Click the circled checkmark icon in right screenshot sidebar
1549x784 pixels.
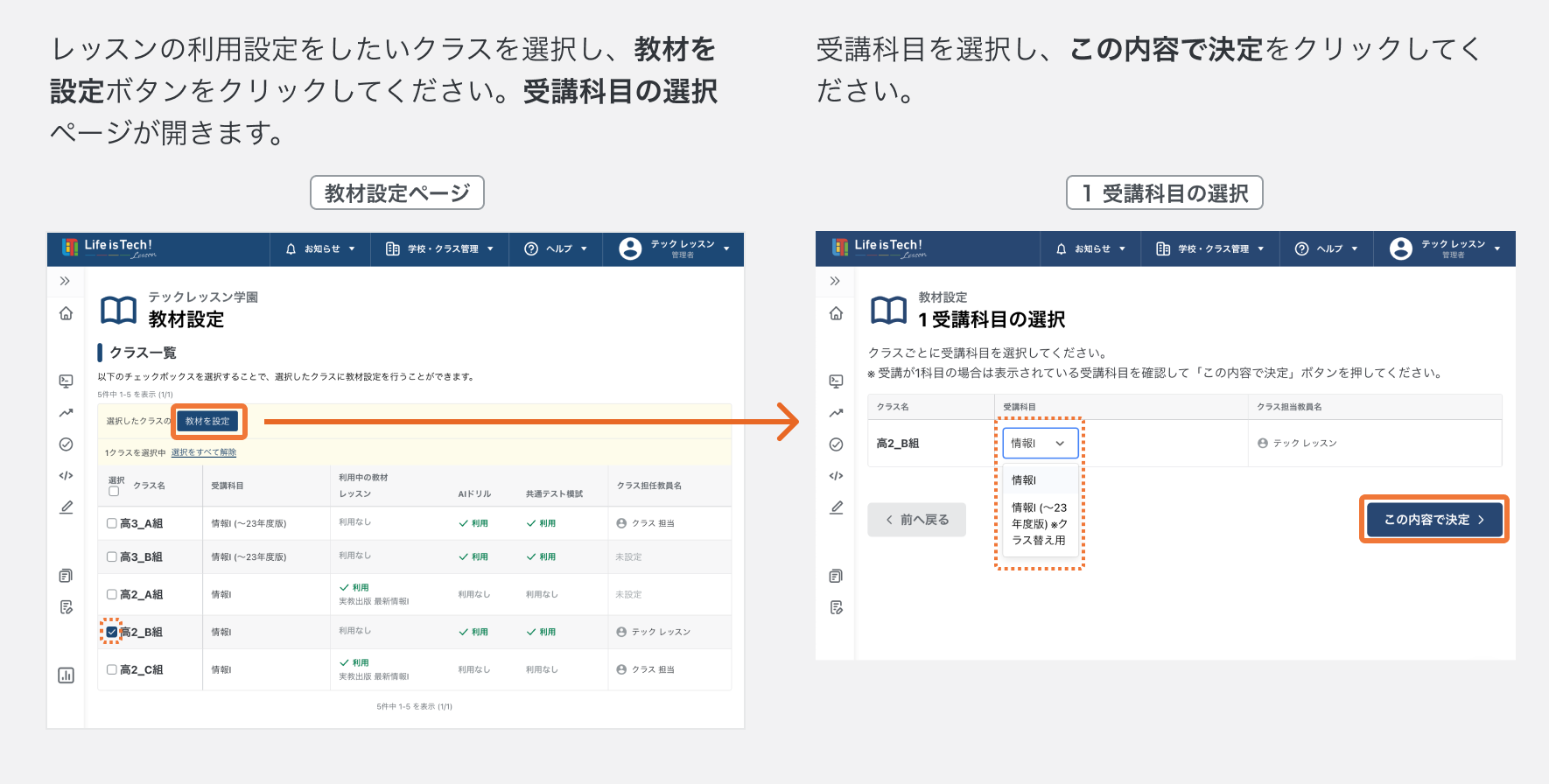[836, 444]
